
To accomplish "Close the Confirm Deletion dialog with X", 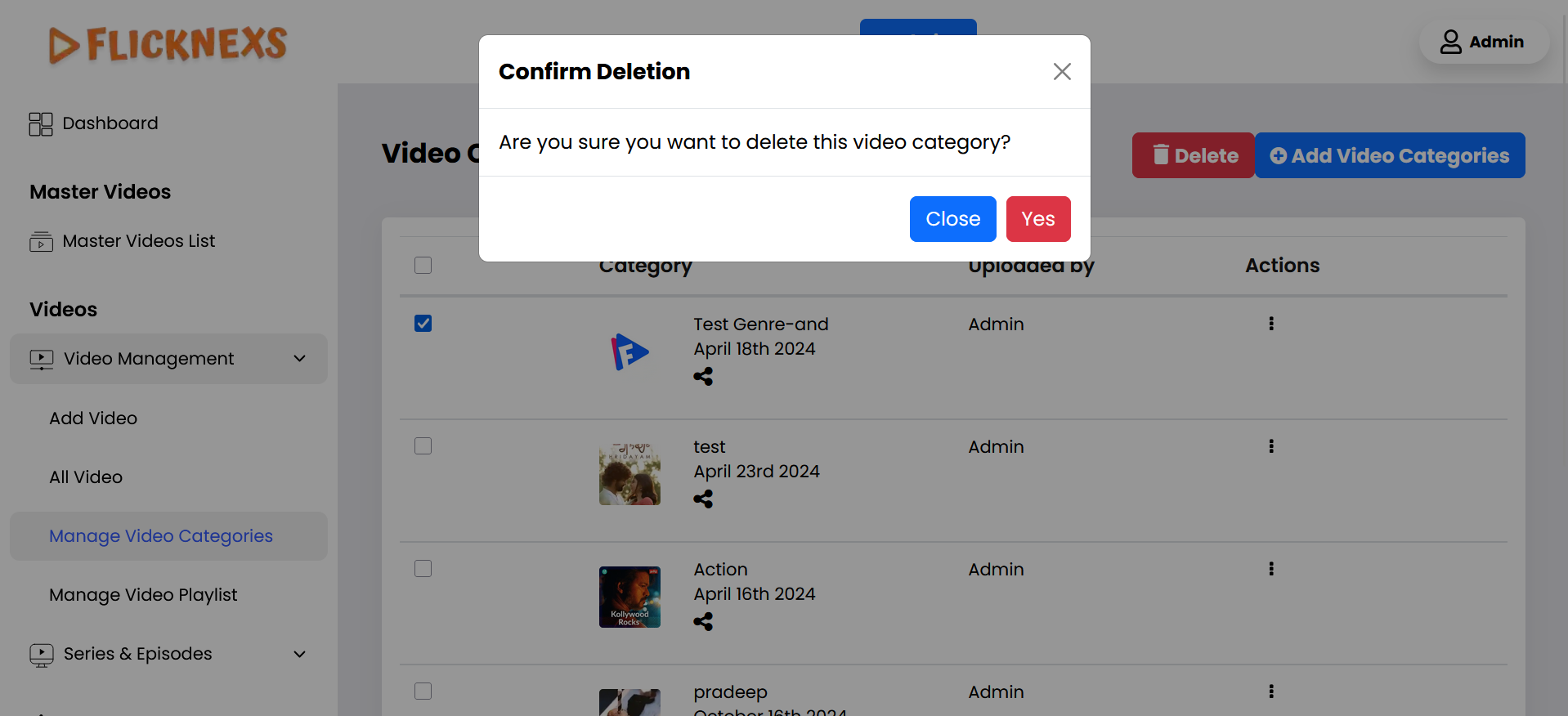I will [x=1062, y=72].
